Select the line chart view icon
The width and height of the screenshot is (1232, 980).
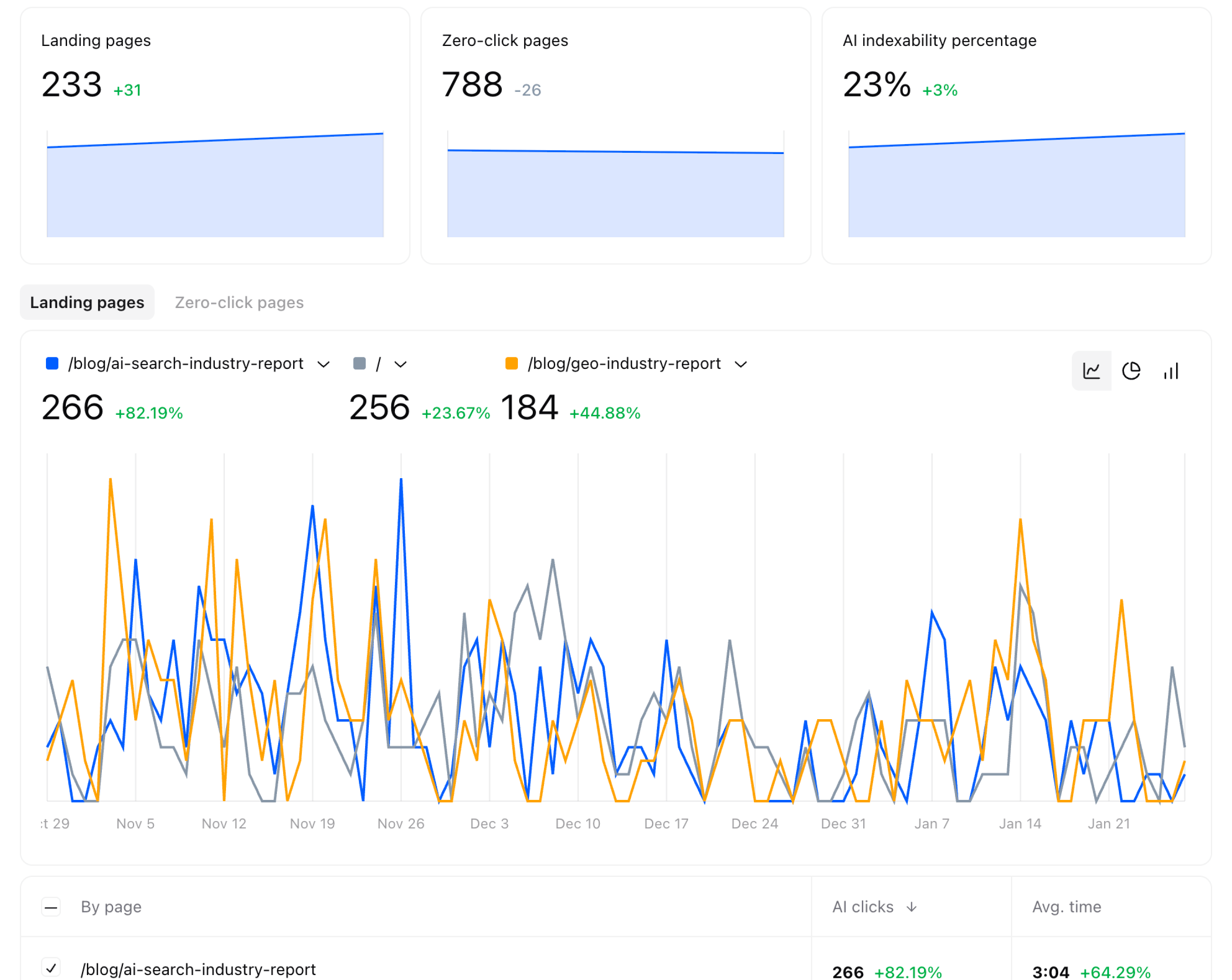pos(1091,370)
